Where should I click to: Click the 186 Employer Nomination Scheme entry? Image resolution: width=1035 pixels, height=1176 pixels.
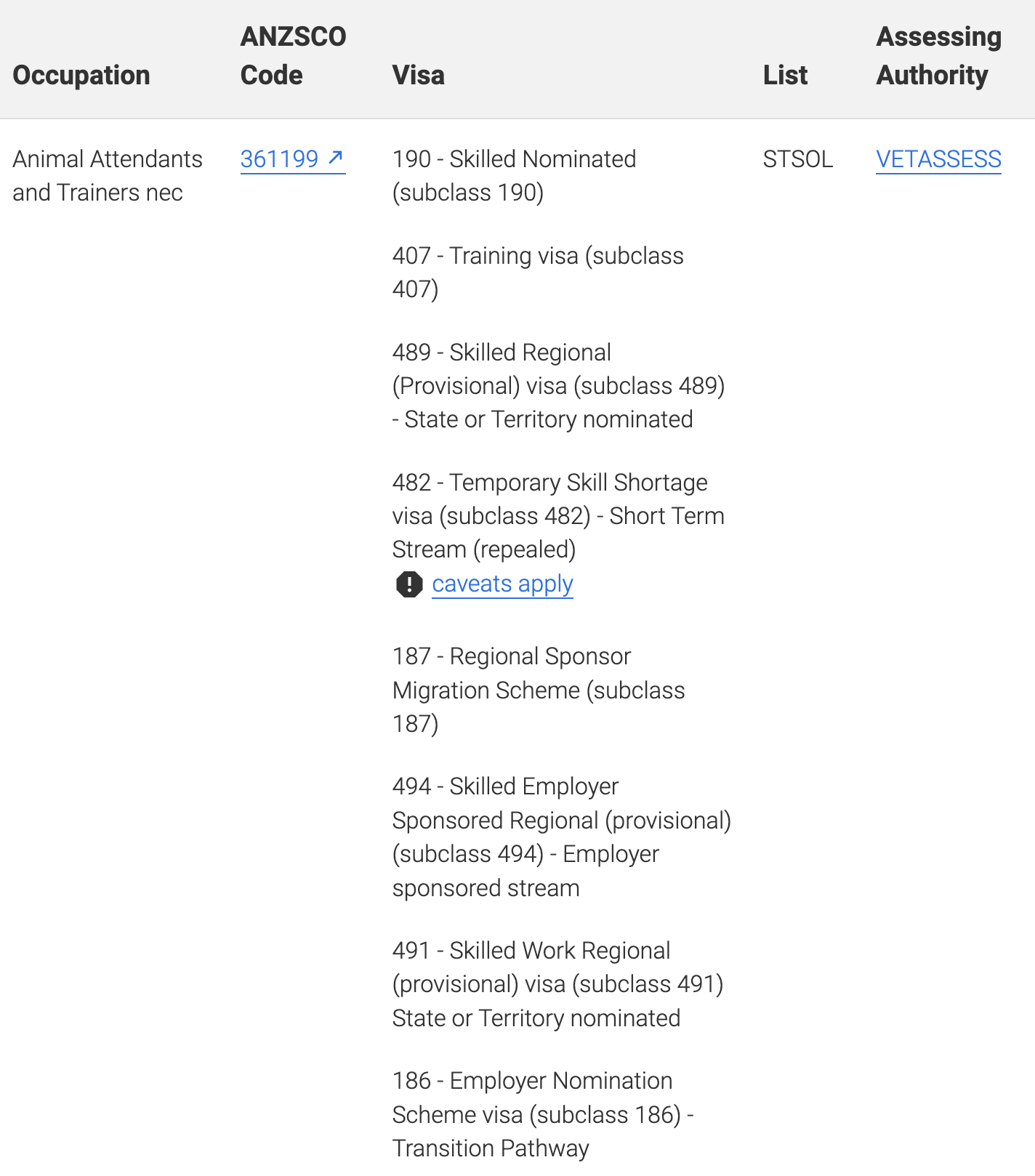coord(543,1114)
